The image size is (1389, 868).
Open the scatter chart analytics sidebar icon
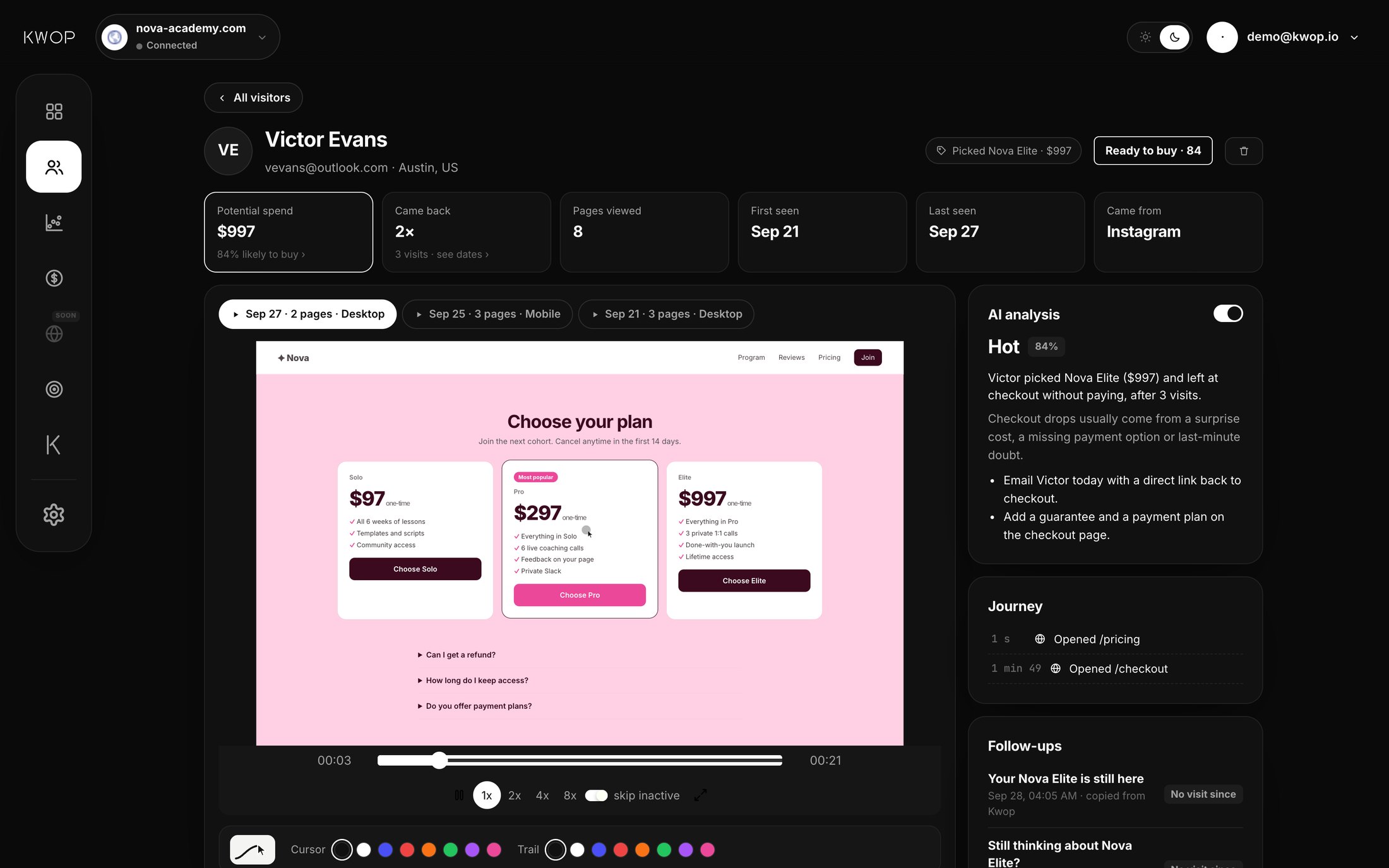pos(54,222)
